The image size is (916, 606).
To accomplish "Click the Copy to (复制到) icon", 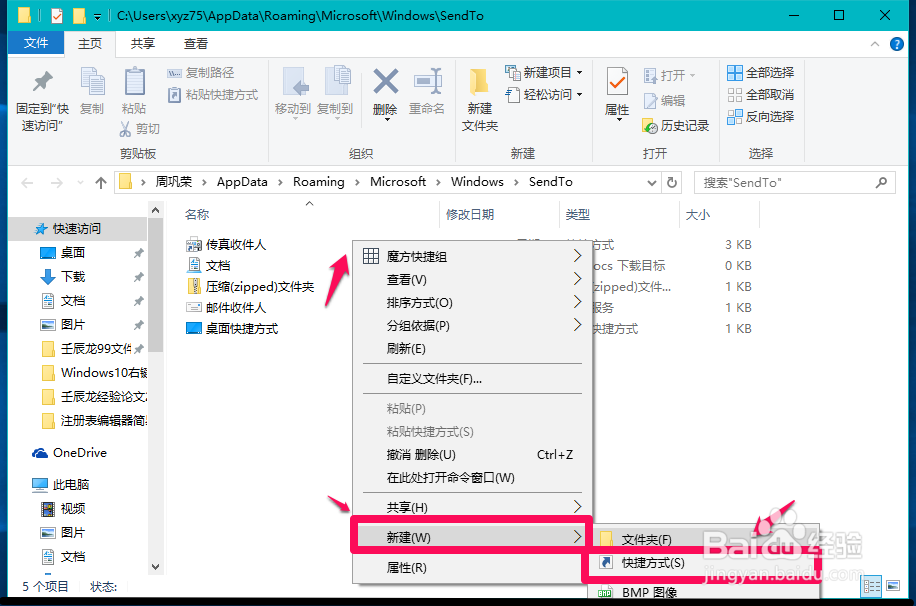I will pos(336,82).
